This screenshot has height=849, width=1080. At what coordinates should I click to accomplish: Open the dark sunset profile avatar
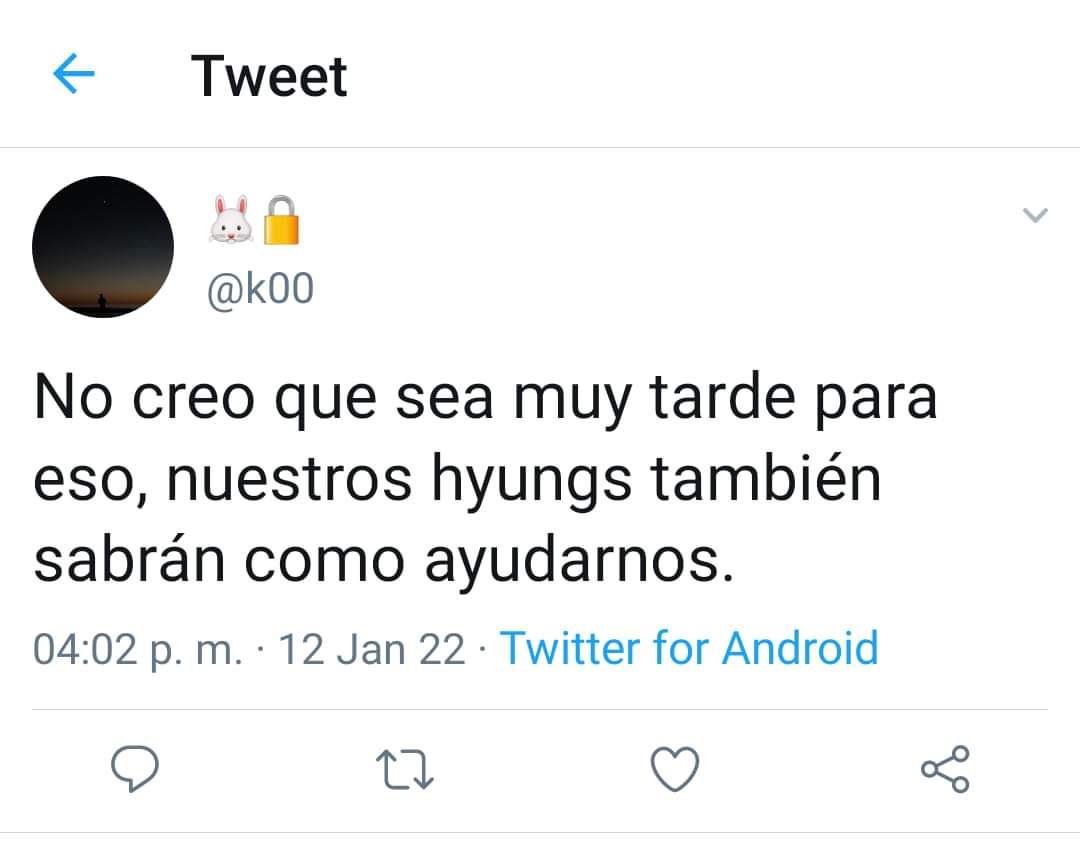click(103, 247)
